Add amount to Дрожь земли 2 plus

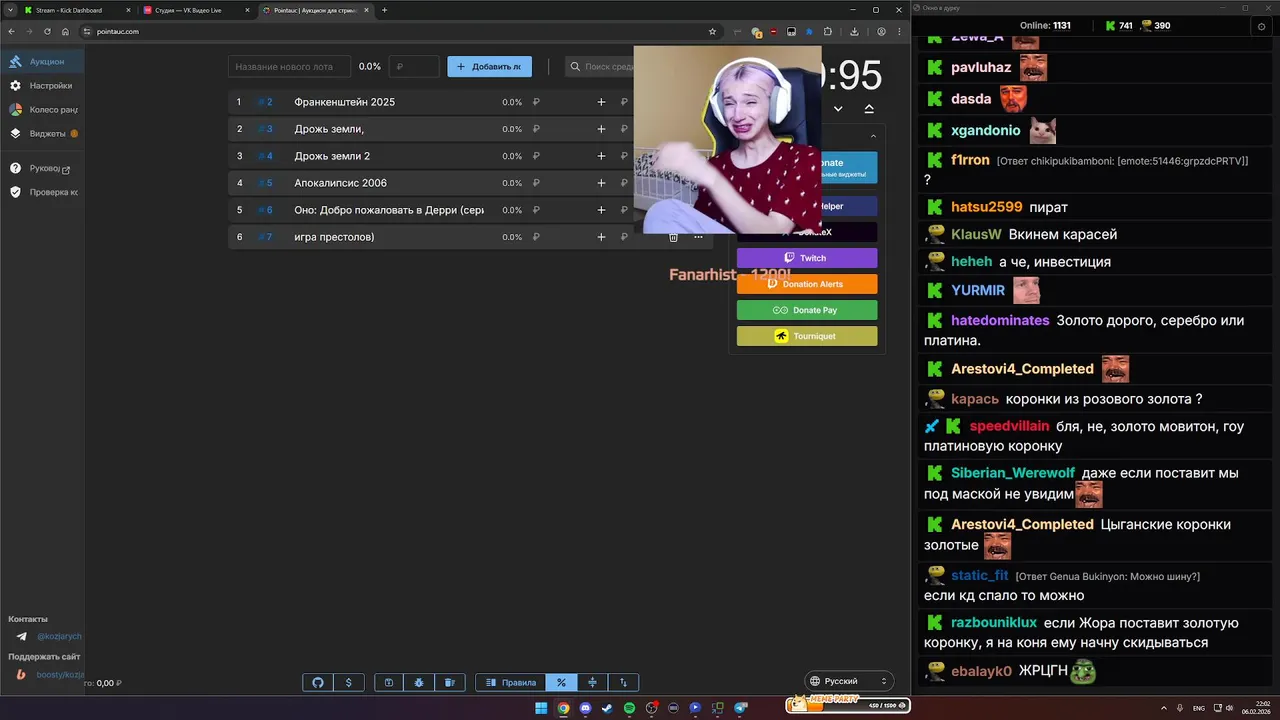click(x=601, y=156)
